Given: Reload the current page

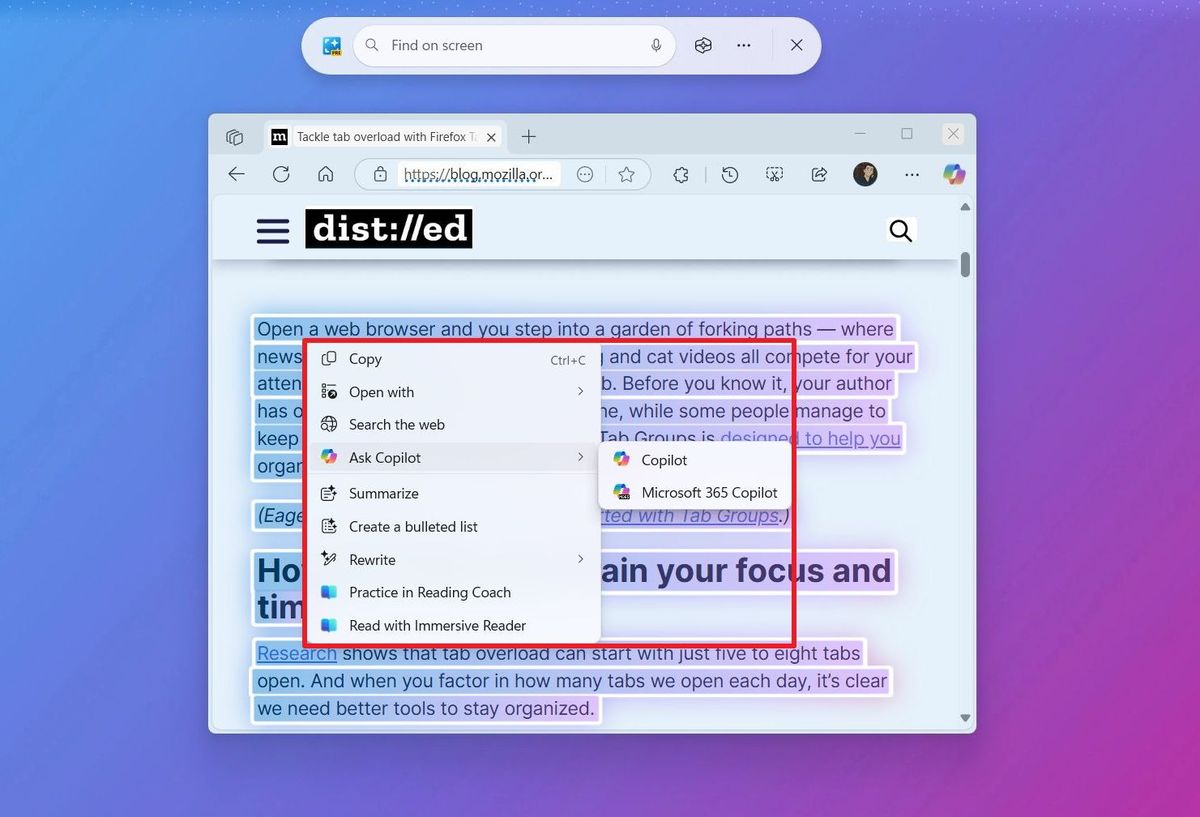Looking at the screenshot, I should tap(281, 173).
